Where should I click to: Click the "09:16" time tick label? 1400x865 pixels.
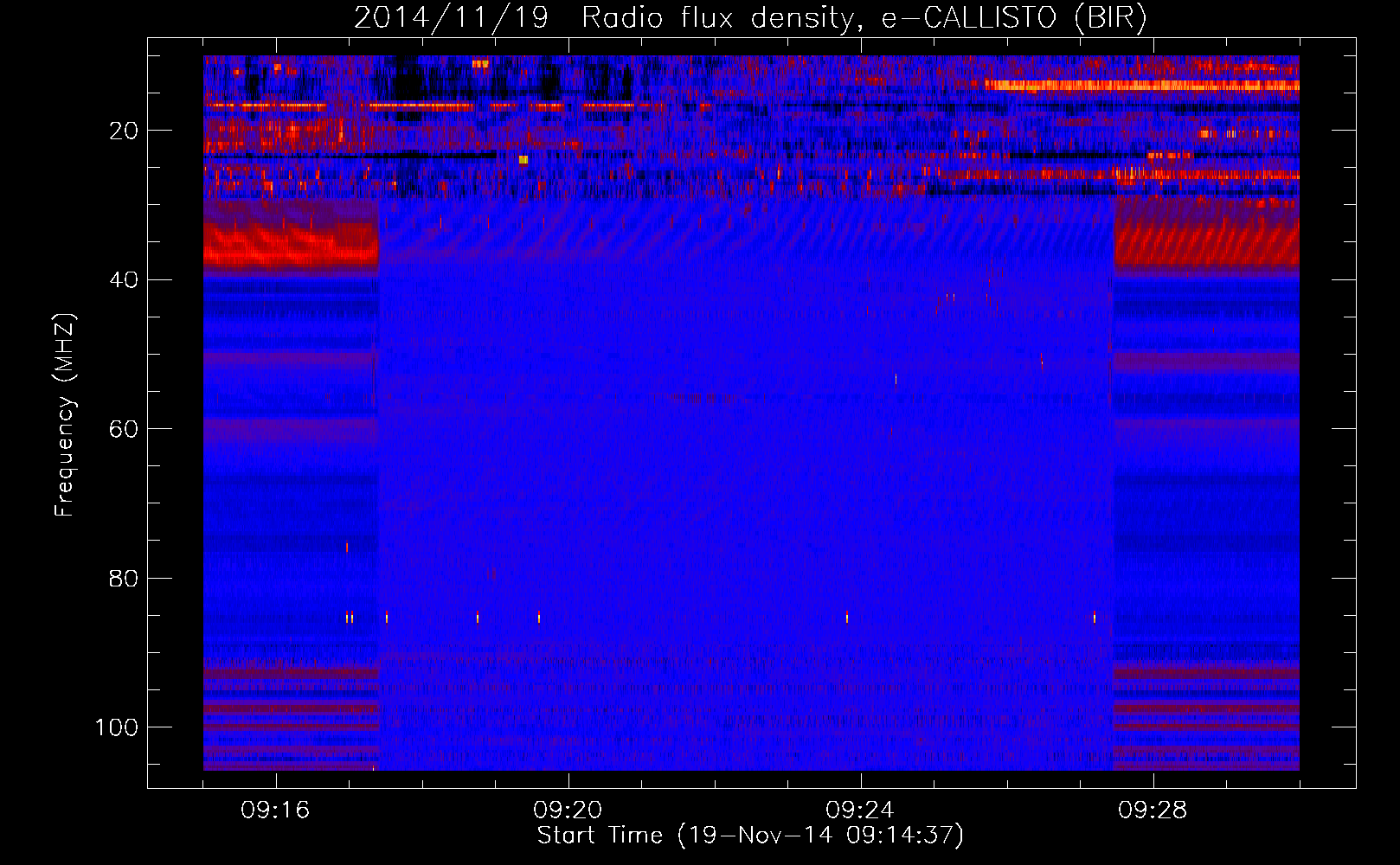(x=275, y=811)
